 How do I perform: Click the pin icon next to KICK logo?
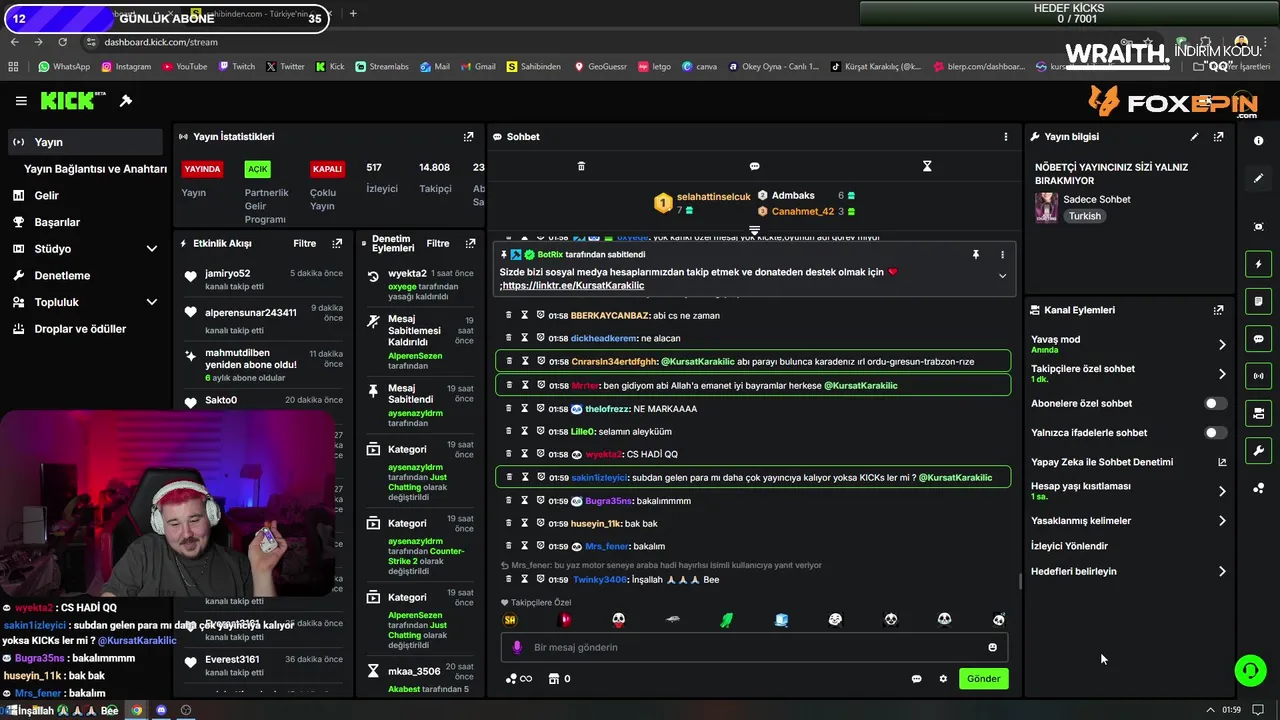(126, 101)
